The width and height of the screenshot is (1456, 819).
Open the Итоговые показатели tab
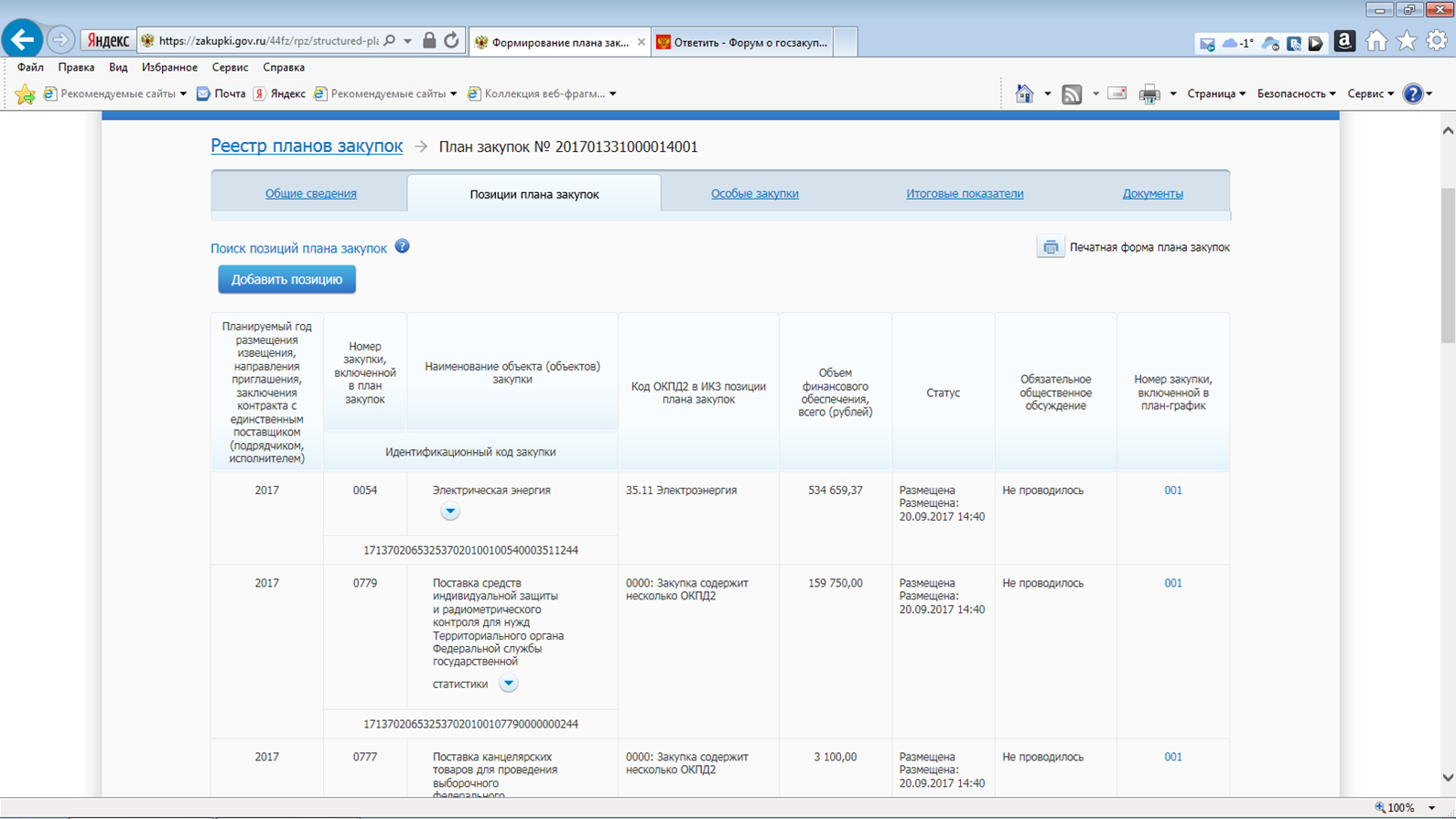tap(965, 193)
